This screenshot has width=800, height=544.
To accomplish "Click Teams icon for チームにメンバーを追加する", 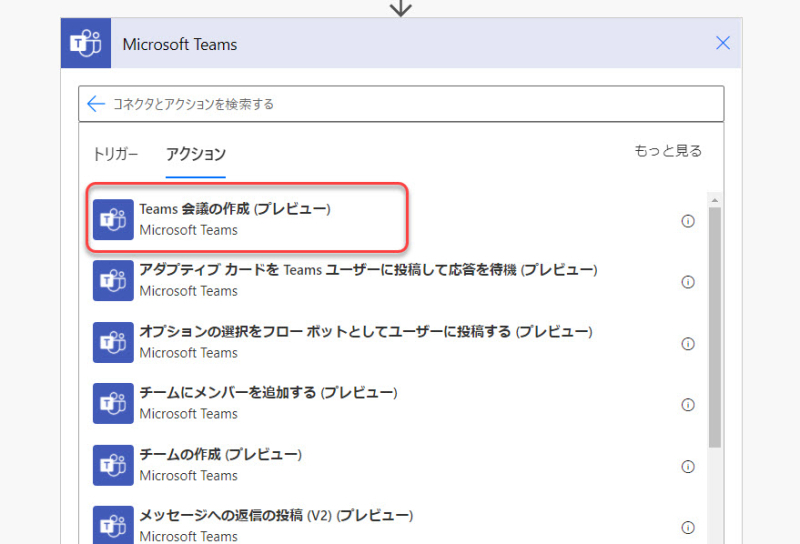I will click(x=113, y=403).
